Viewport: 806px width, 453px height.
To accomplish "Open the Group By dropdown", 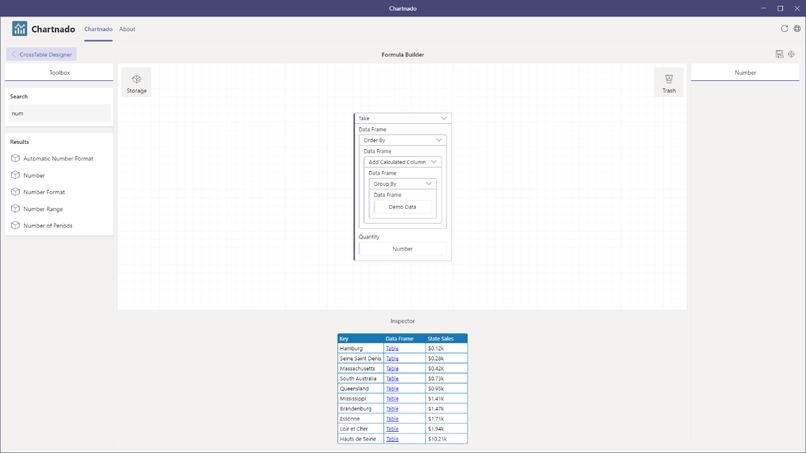I will click(429, 184).
